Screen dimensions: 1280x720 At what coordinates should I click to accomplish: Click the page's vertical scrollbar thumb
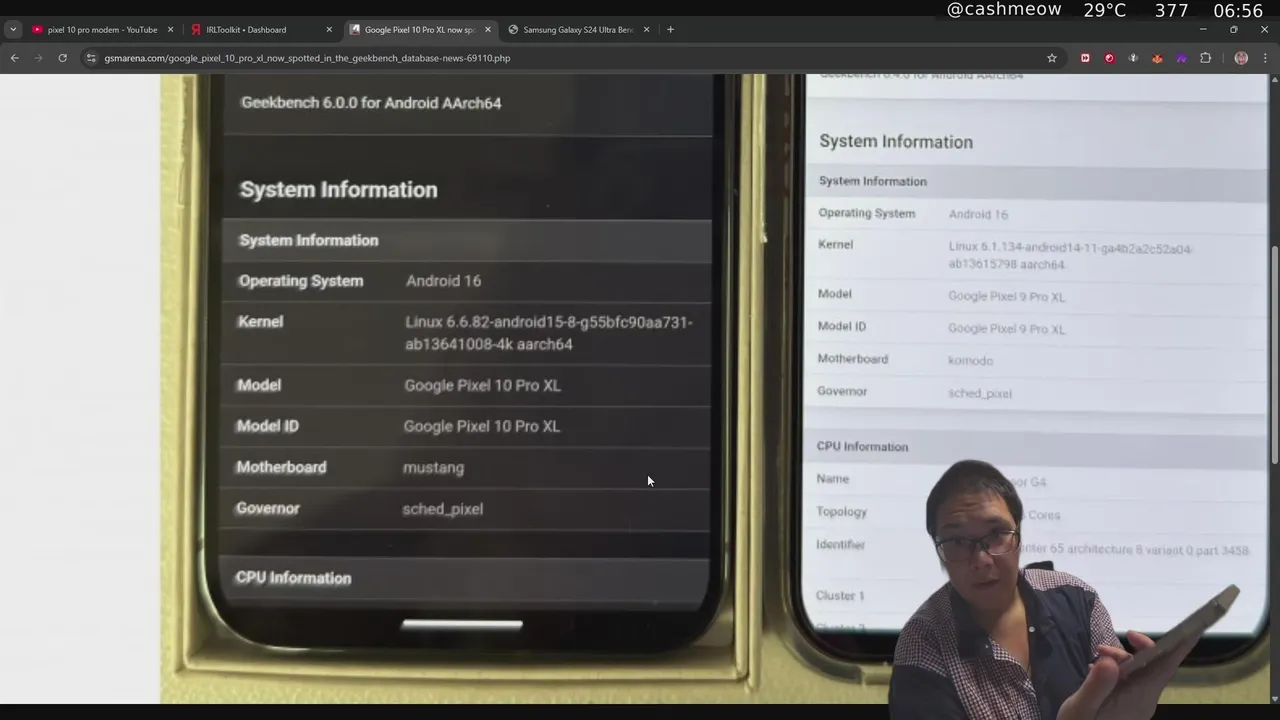(1274, 353)
